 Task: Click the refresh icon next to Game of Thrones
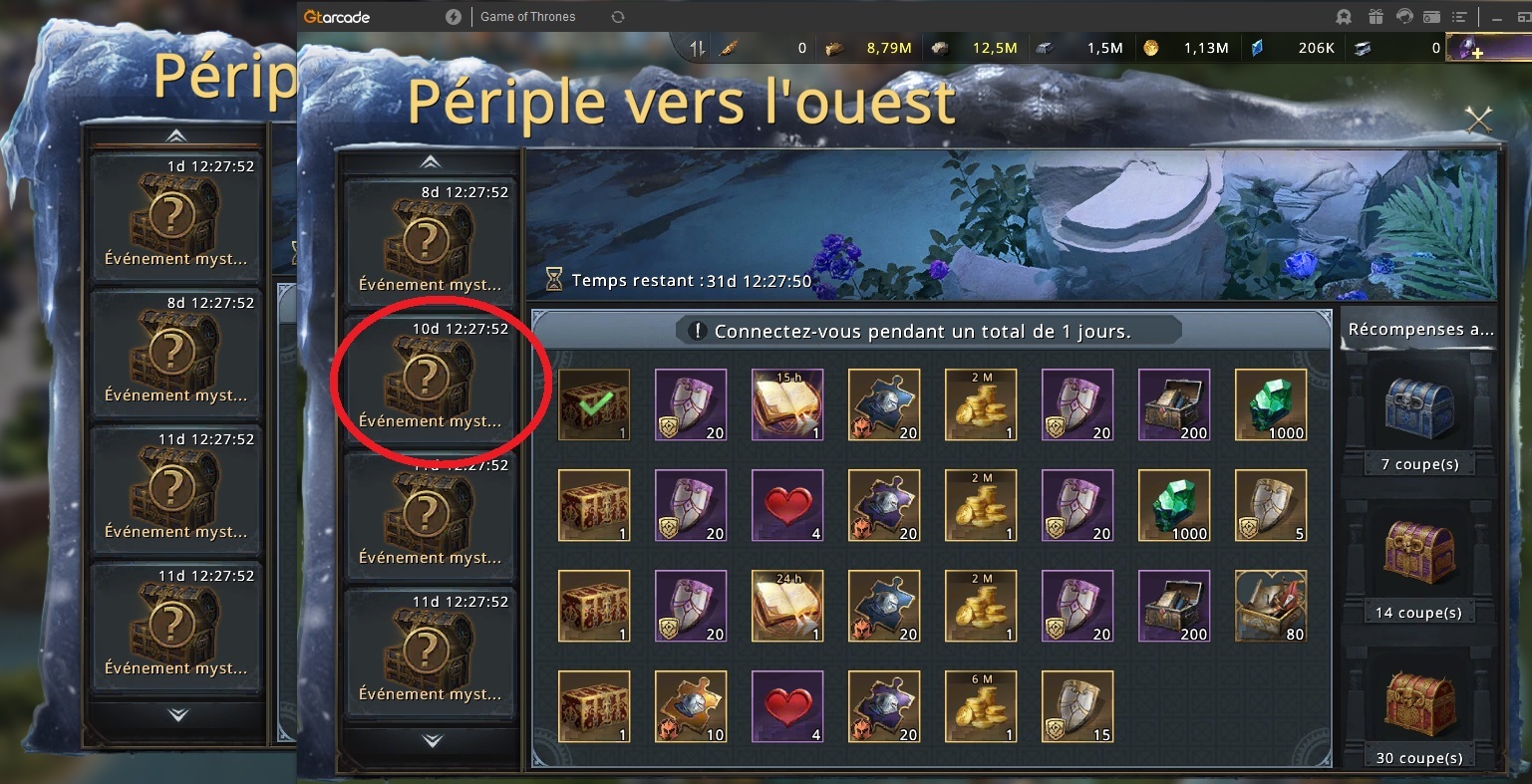coord(618,17)
